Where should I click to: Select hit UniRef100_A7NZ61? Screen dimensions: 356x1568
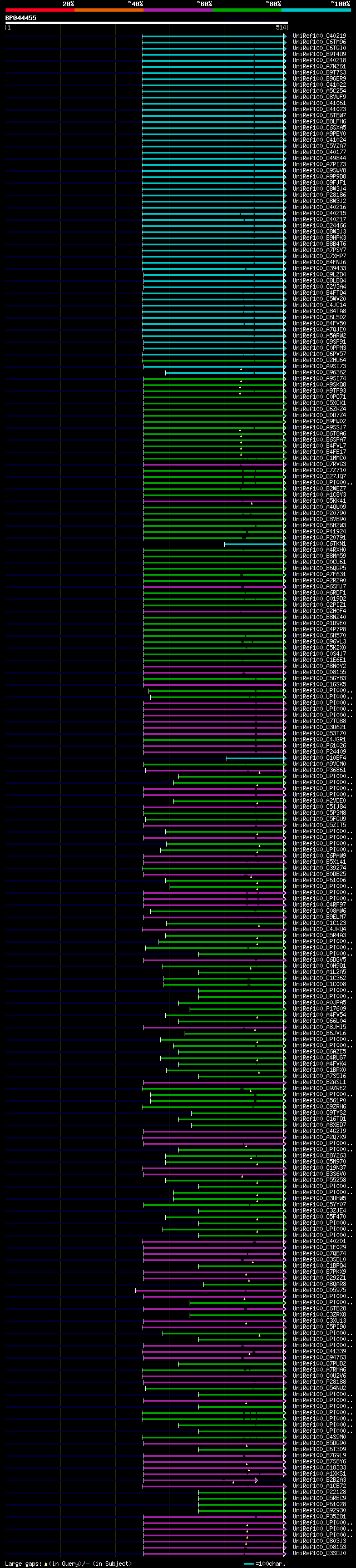319,66
